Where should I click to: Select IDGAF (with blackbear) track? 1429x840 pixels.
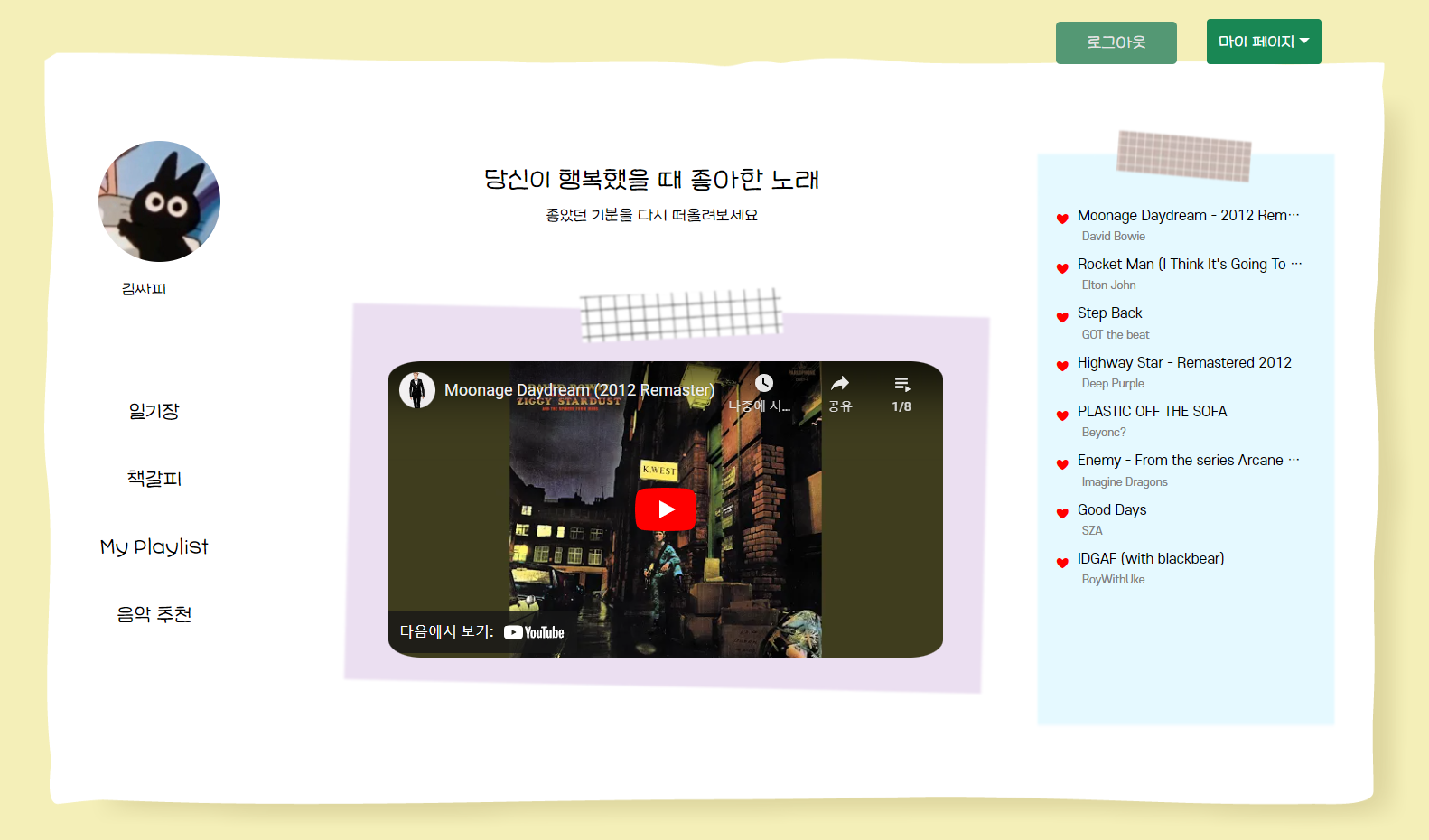tap(1151, 558)
